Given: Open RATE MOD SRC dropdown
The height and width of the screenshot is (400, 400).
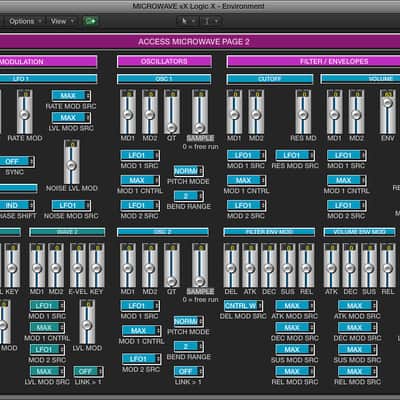Looking at the screenshot, I should coord(71,96).
